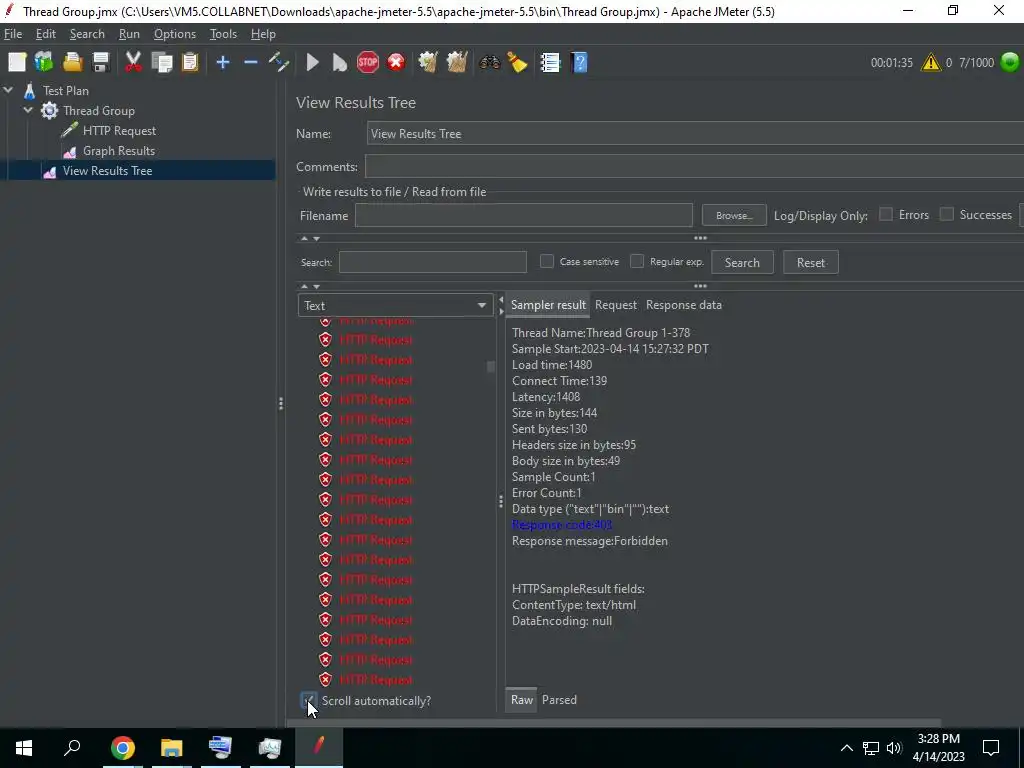Toggle the Scroll automatically checkbox
This screenshot has height=768, width=1024.
tap(309, 700)
